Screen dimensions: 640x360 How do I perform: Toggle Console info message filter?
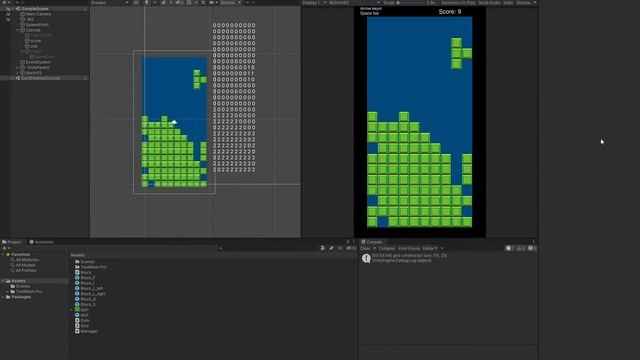click(509, 248)
